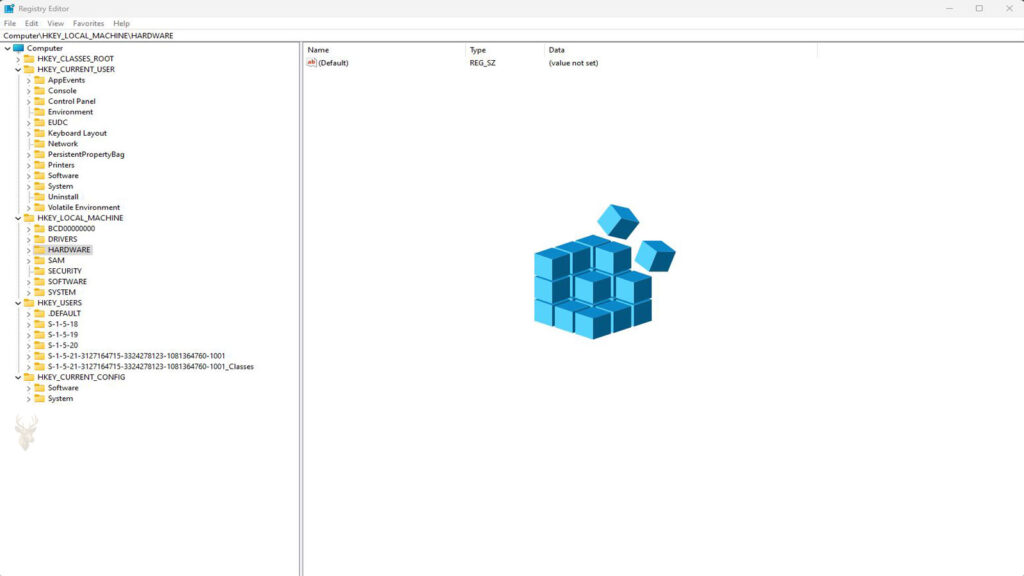
Task: Select Software under HKEY_CURRENT_CONFIG
Action: pos(63,388)
